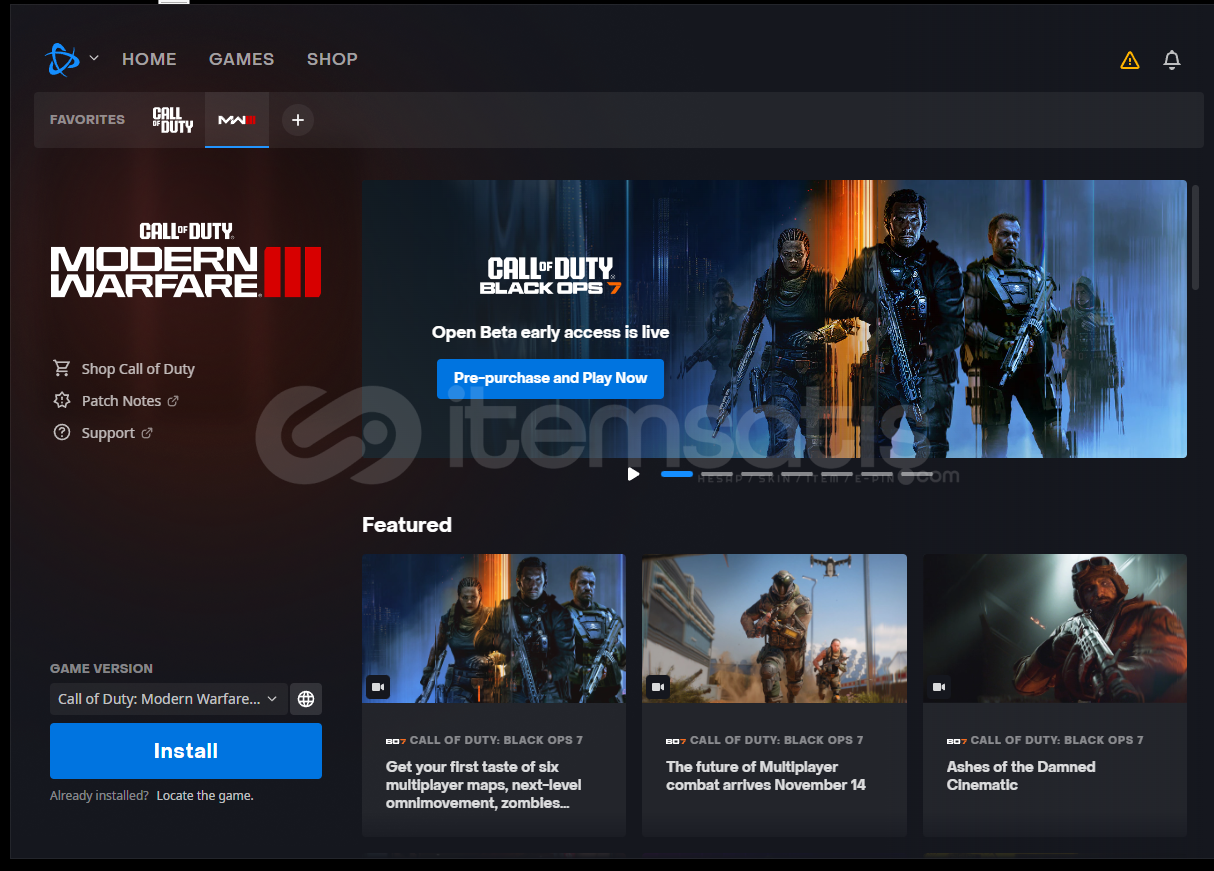
Task: Jump to the second carousel slide indicator
Action: pos(716,474)
